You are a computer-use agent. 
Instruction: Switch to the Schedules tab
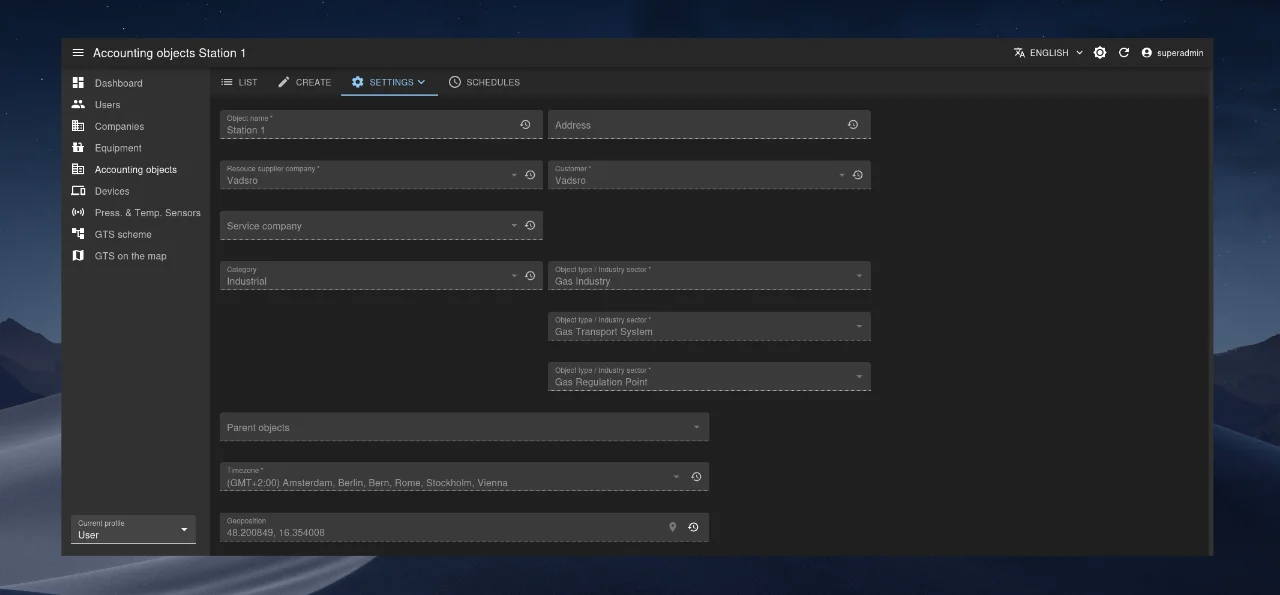(x=484, y=82)
